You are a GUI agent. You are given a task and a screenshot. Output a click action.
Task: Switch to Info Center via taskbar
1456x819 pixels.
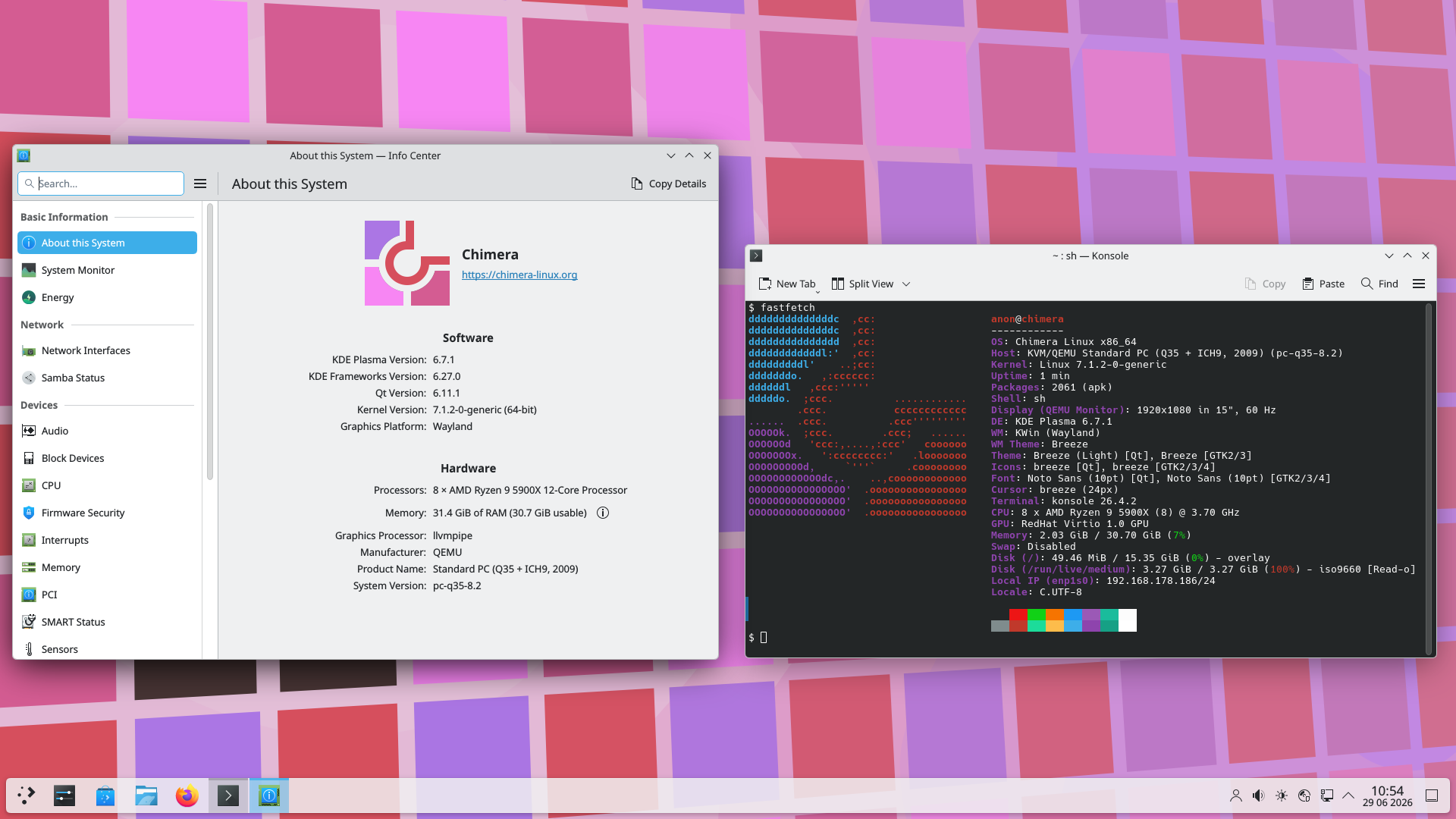point(269,795)
